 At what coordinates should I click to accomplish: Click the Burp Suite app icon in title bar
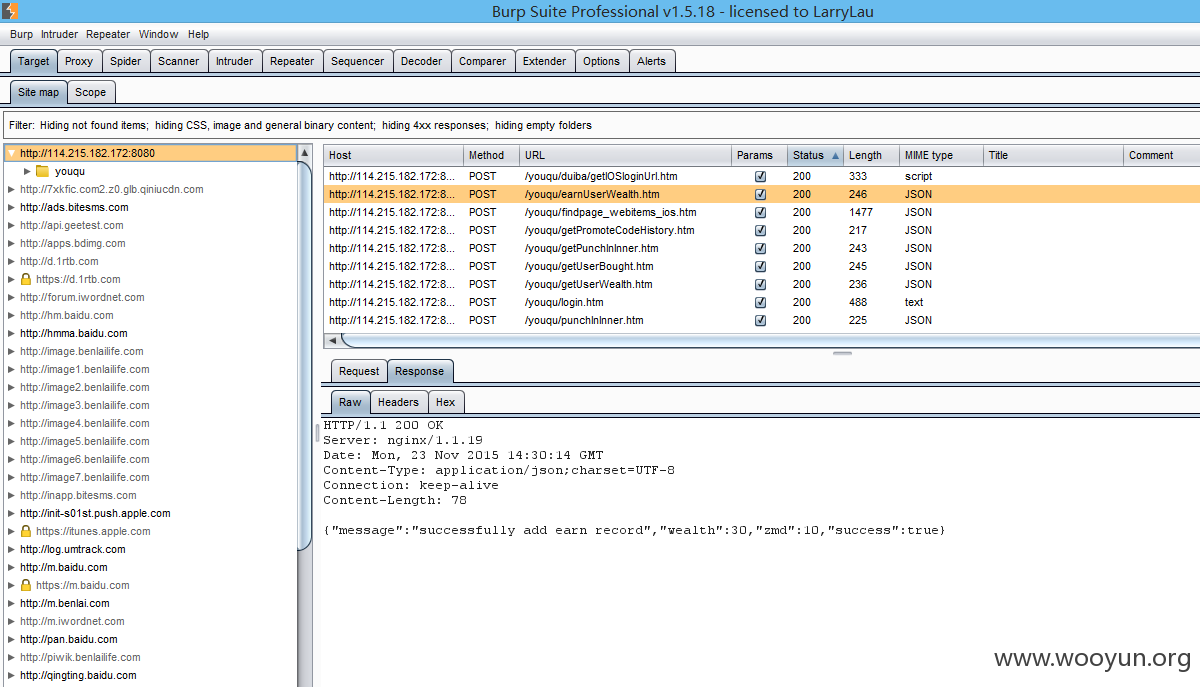pos(9,11)
